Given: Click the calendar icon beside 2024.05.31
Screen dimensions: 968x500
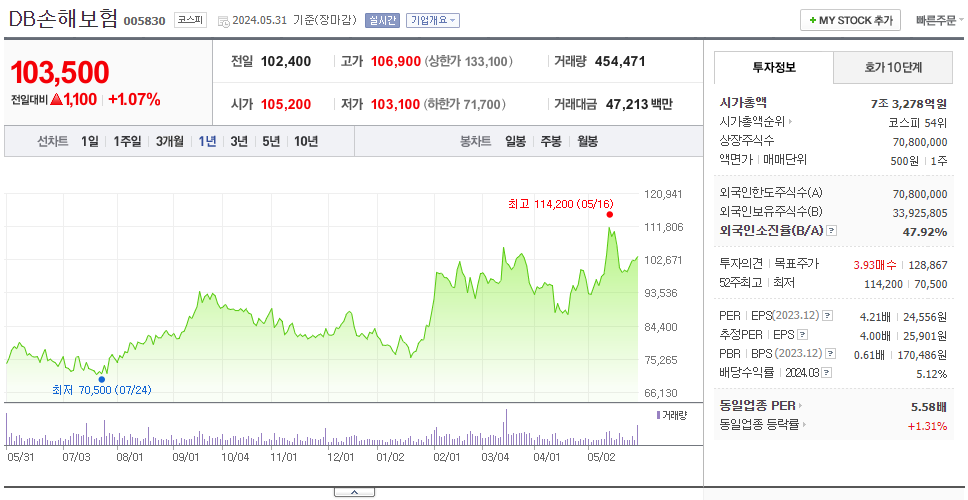Looking at the screenshot, I should coord(223,21).
